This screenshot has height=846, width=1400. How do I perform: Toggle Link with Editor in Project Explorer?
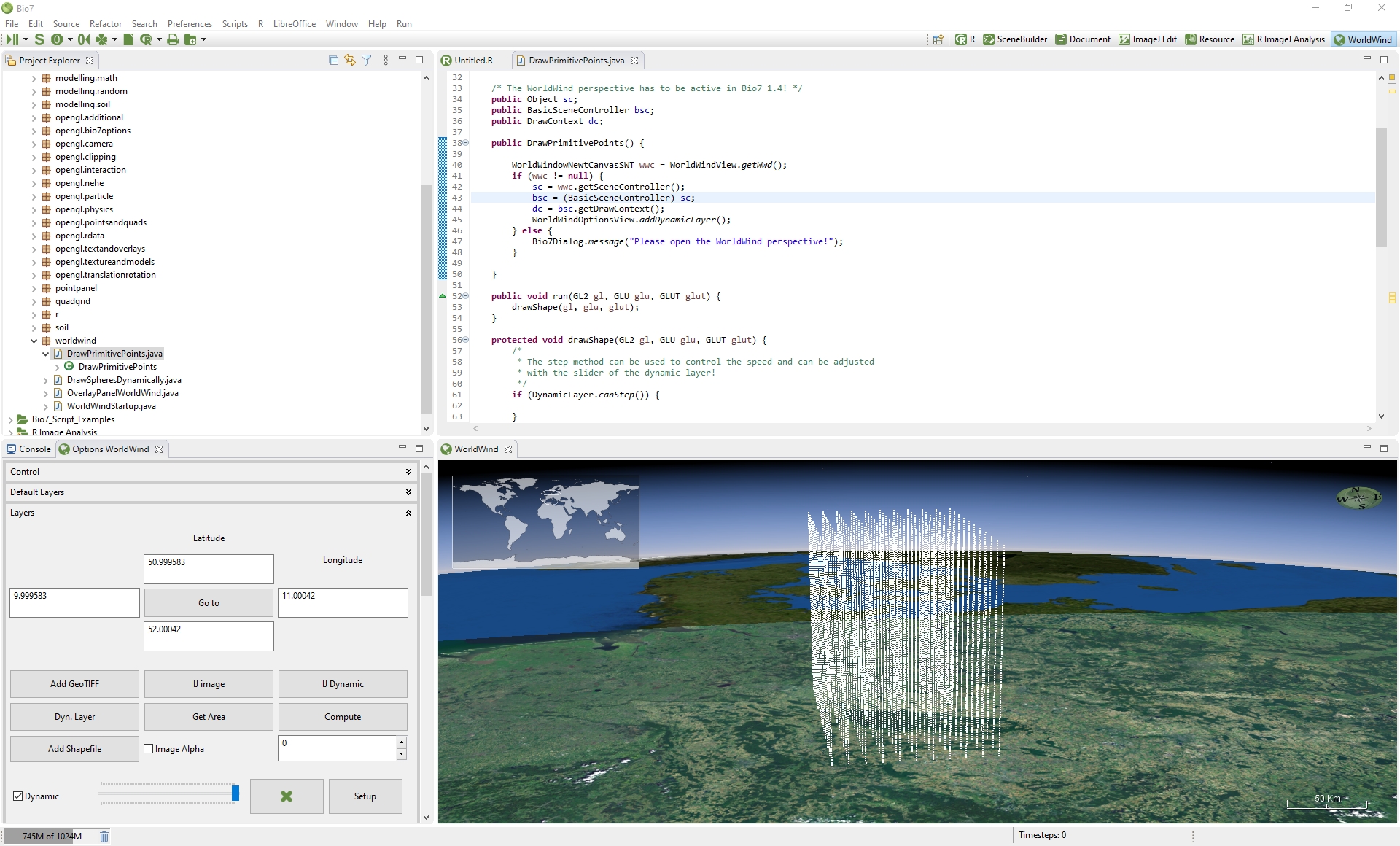tap(350, 61)
